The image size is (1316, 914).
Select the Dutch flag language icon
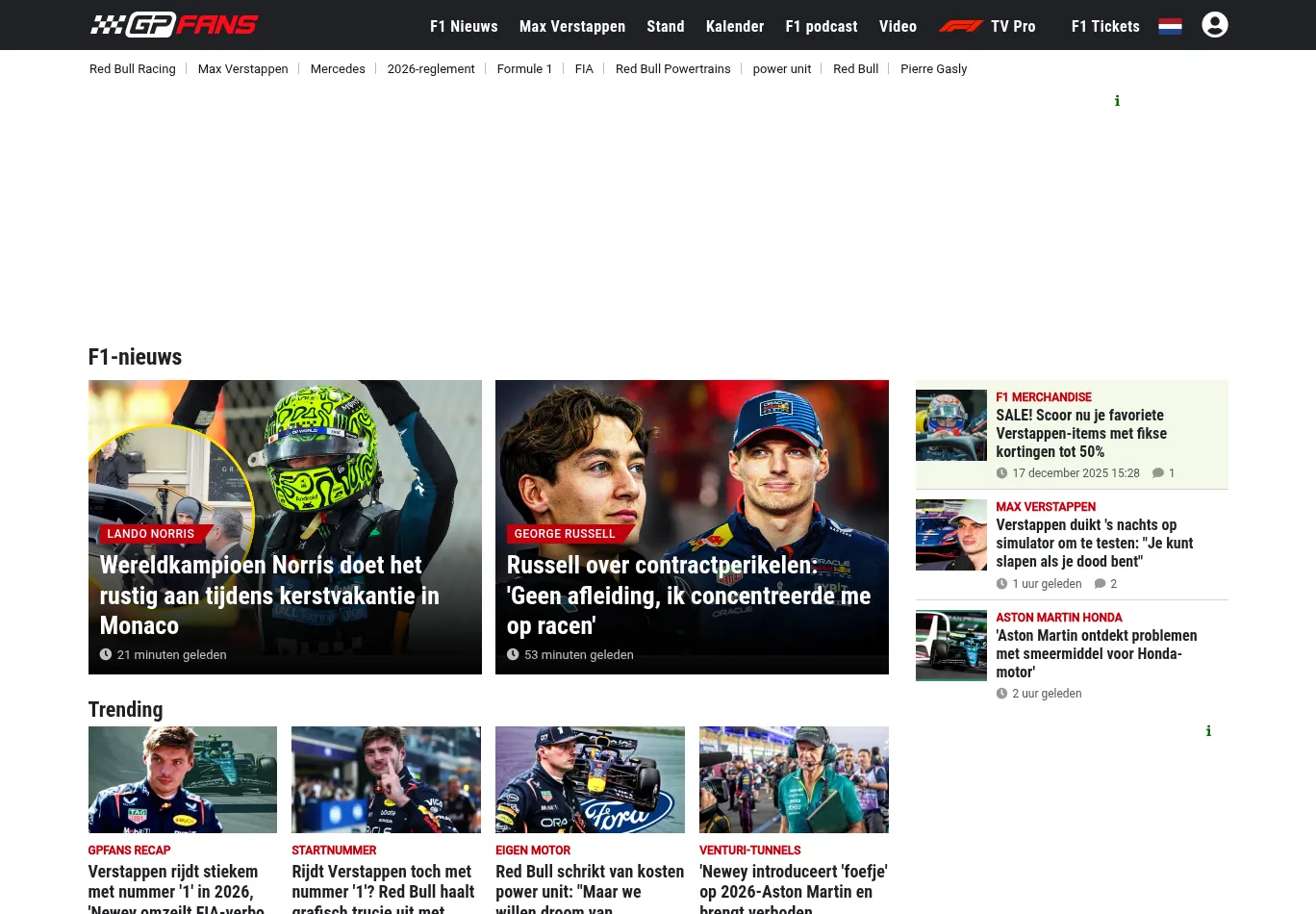pos(1170,26)
